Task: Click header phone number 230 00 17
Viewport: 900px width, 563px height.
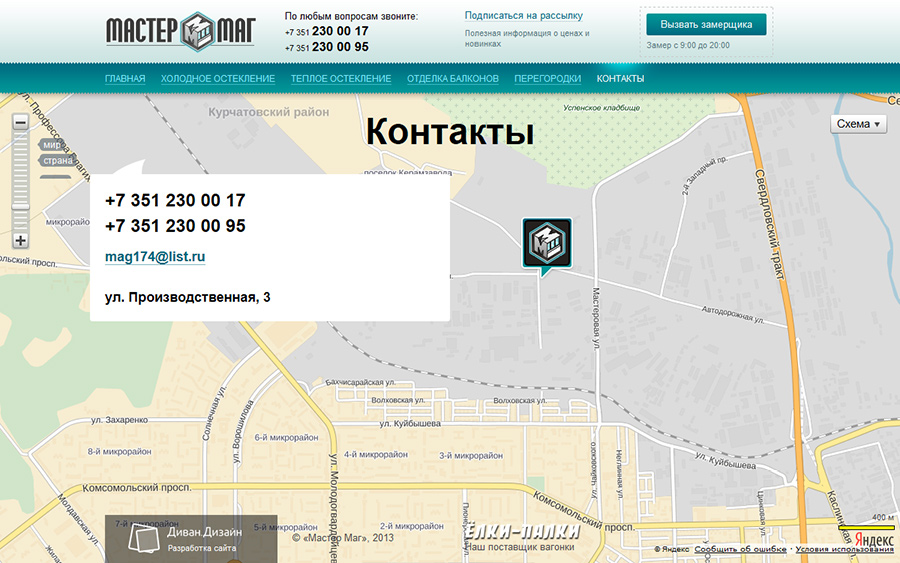Action: click(327, 31)
